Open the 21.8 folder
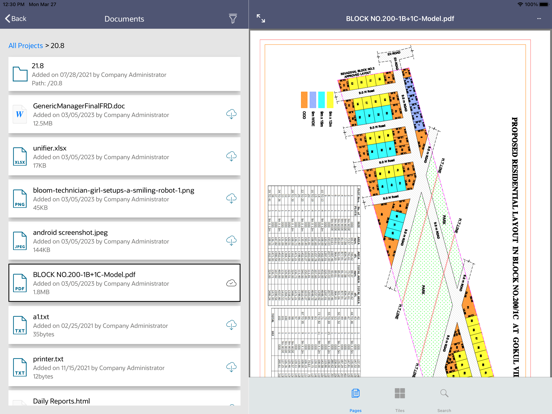 (125, 74)
